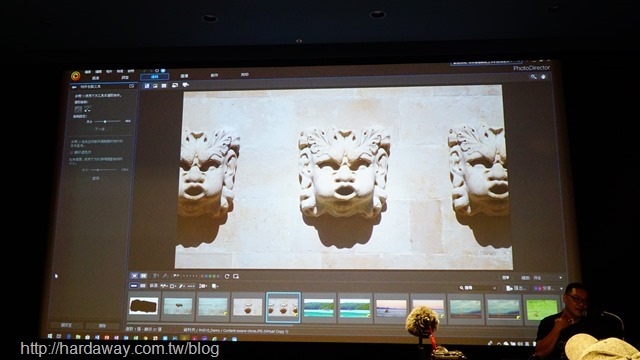Select the highlighted three faces thumbnail

pos(283,307)
